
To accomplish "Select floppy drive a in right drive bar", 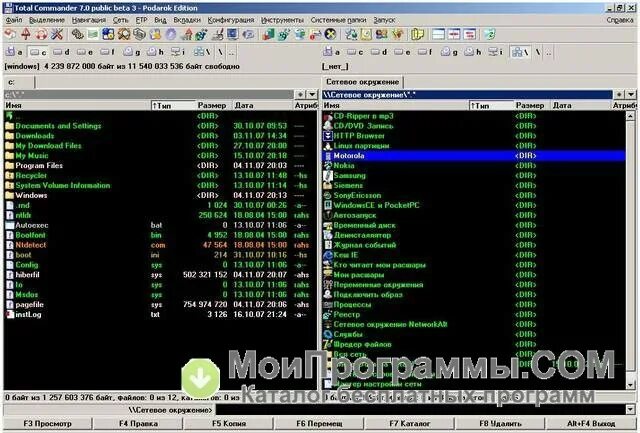I will click(x=332, y=52).
